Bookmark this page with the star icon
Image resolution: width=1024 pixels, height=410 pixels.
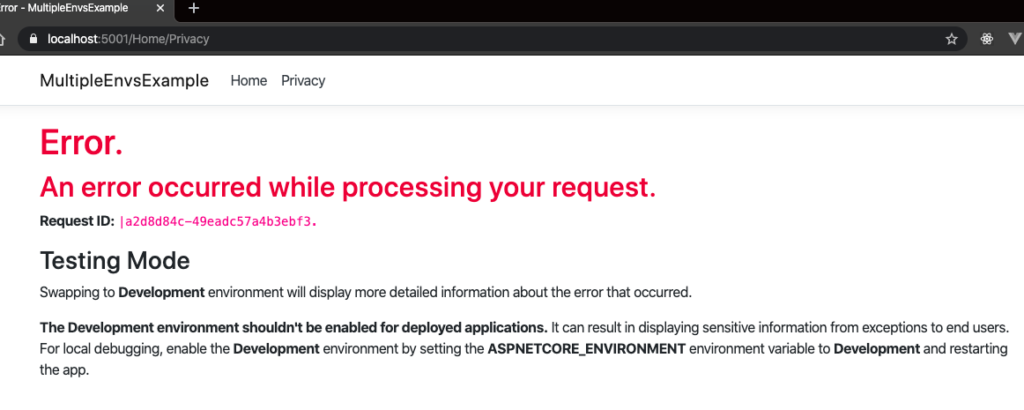951,39
